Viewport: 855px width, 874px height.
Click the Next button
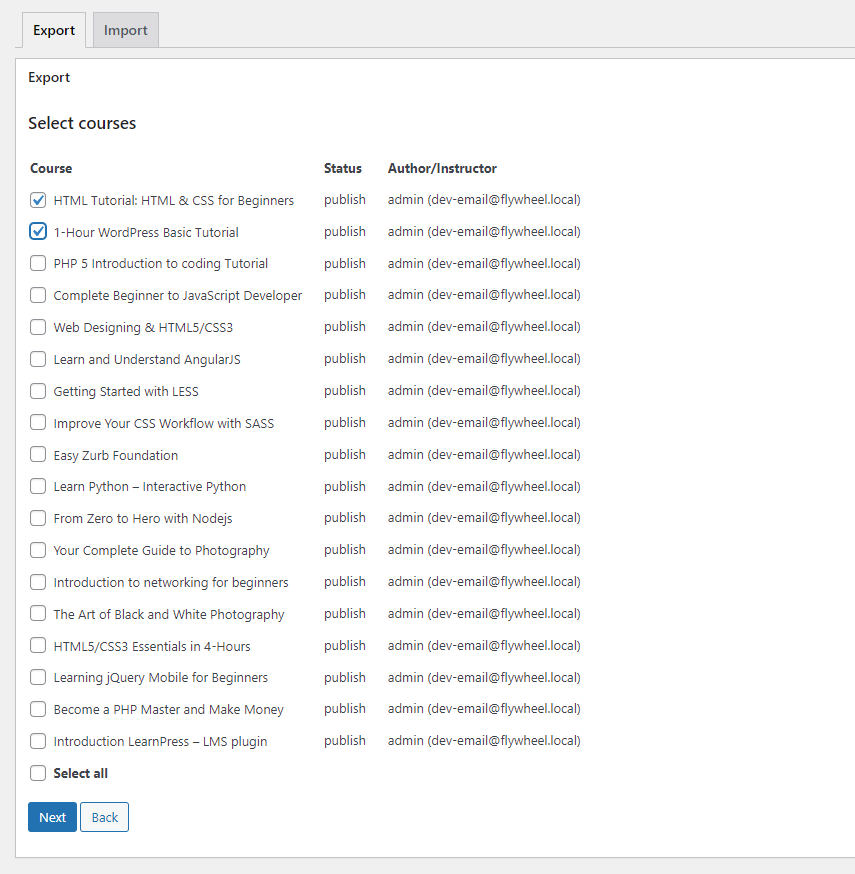(52, 817)
